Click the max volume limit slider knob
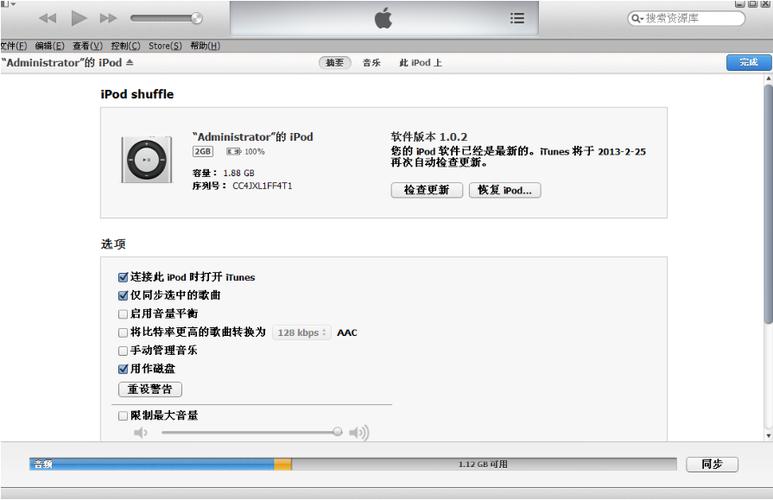Image resolution: width=773 pixels, height=500 pixels. [337, 432]
